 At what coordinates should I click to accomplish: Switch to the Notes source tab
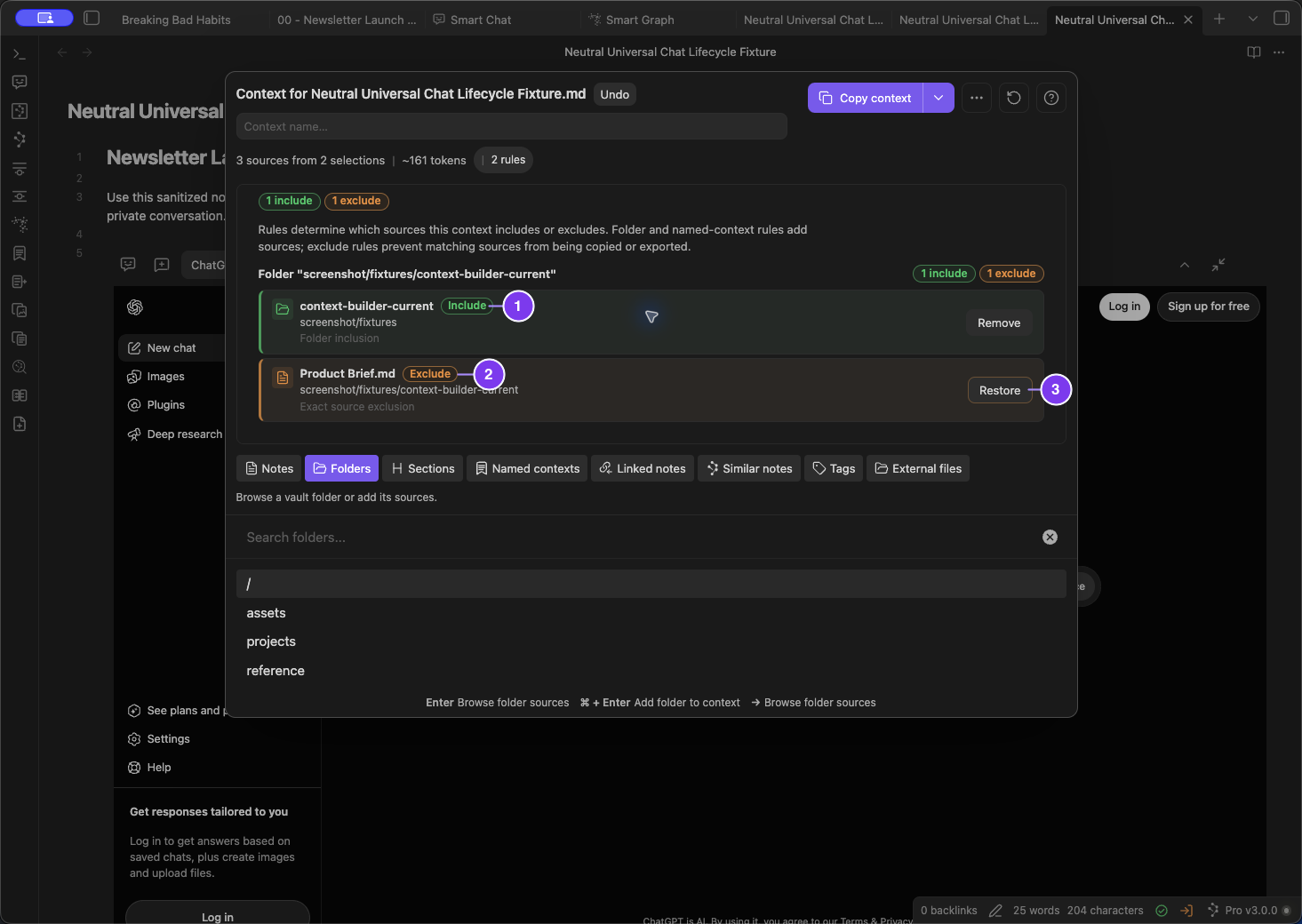(269, 468)
